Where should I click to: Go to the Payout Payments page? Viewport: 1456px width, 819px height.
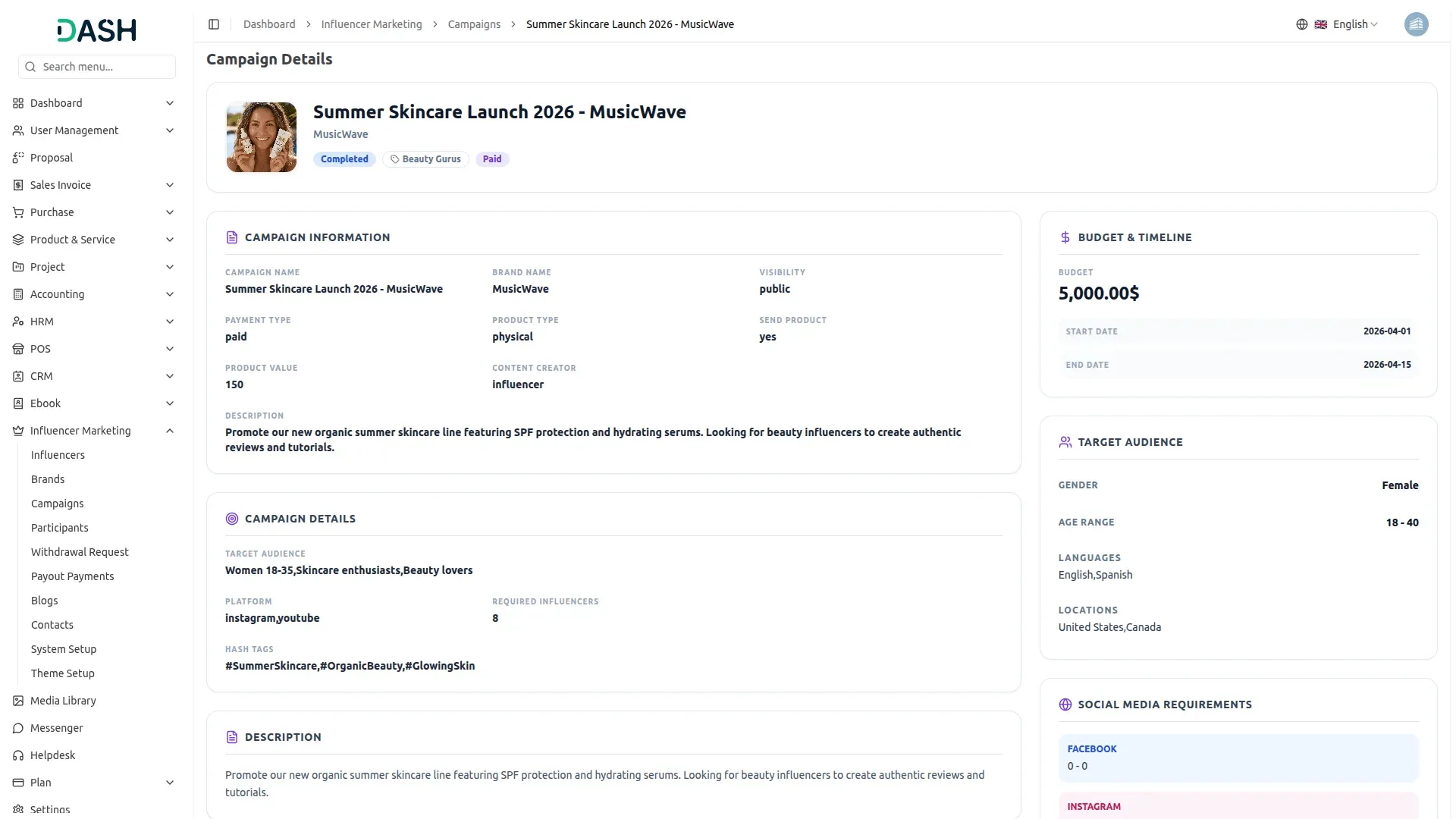click(x=72, y=576)
